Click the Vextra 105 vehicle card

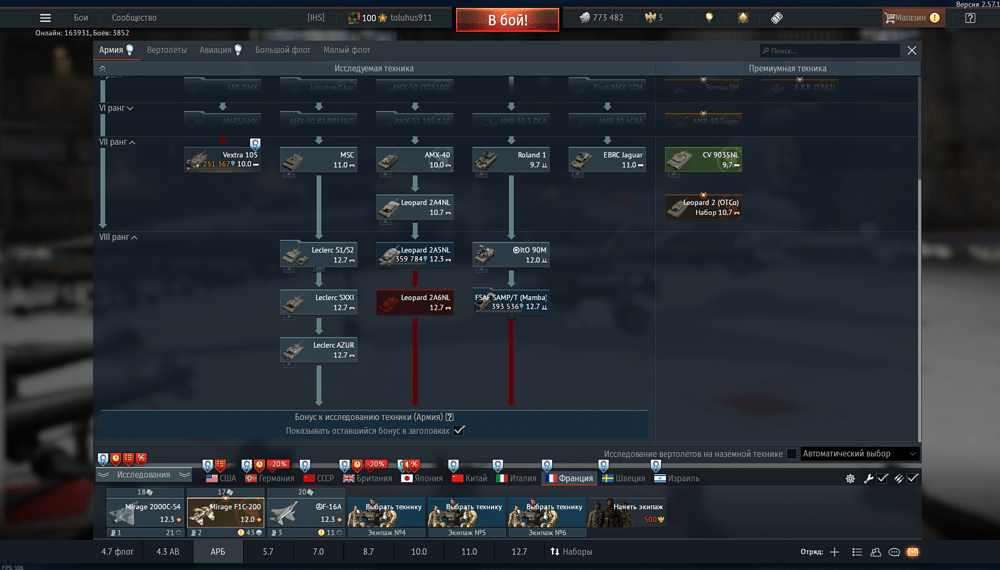point(222,159)
